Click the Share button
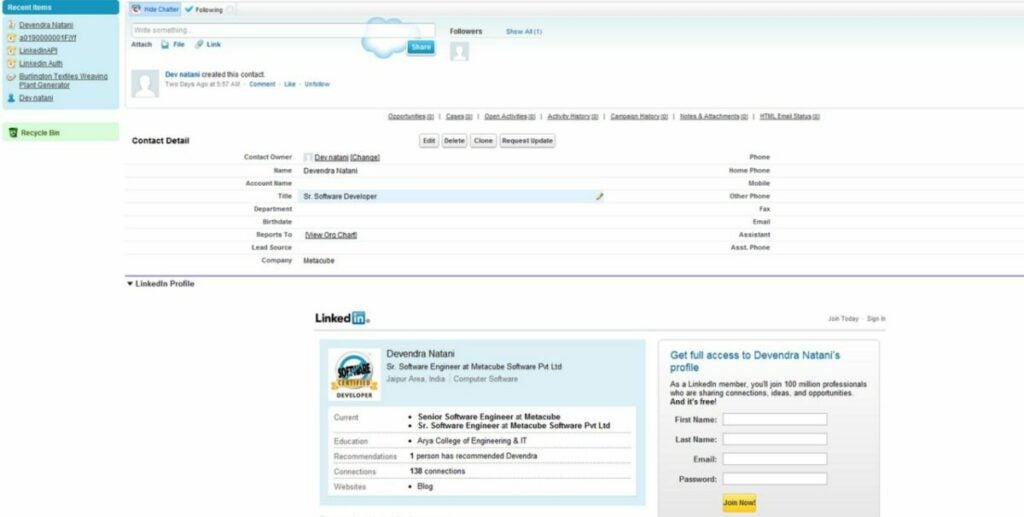1024x517 pixels. (x=421, y=47)
